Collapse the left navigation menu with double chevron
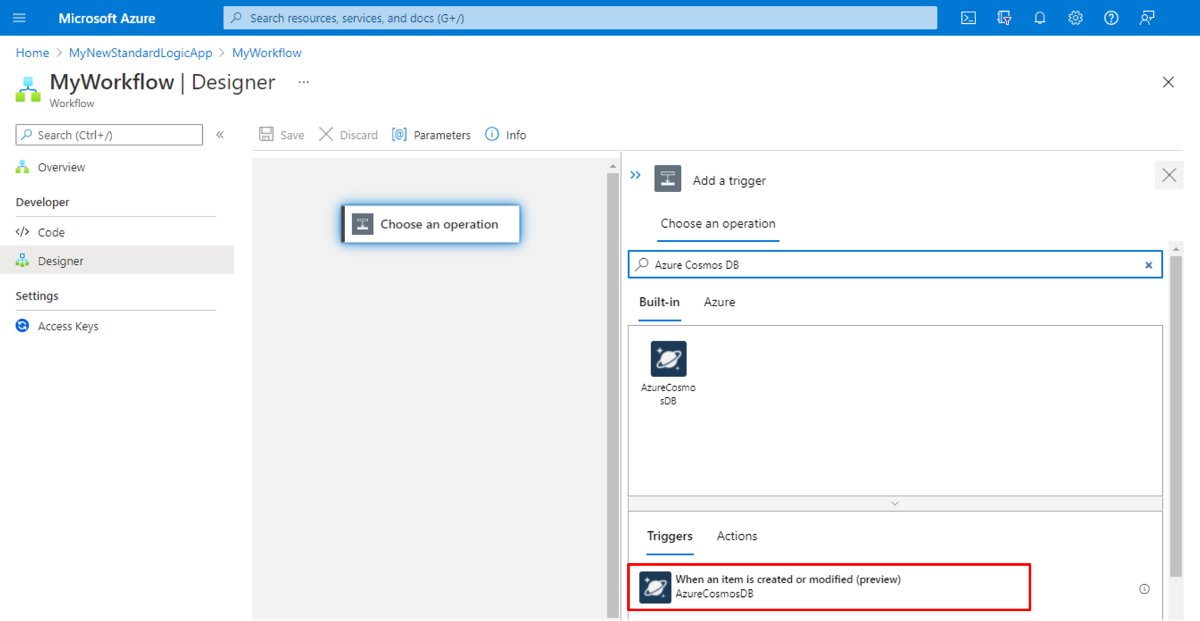The width and height of the screenshot is (1200, 621). [220, 135]
